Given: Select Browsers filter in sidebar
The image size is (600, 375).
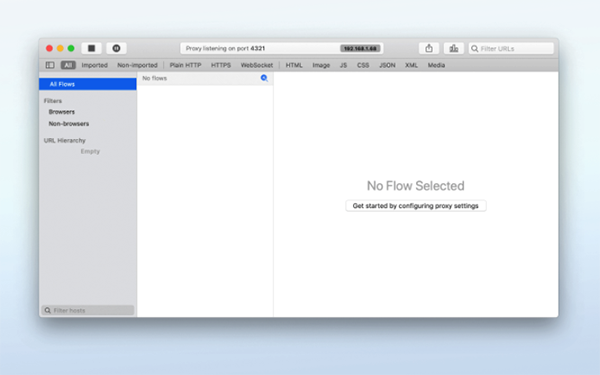Looking at the screenshot, I should [x=62, y=112].
